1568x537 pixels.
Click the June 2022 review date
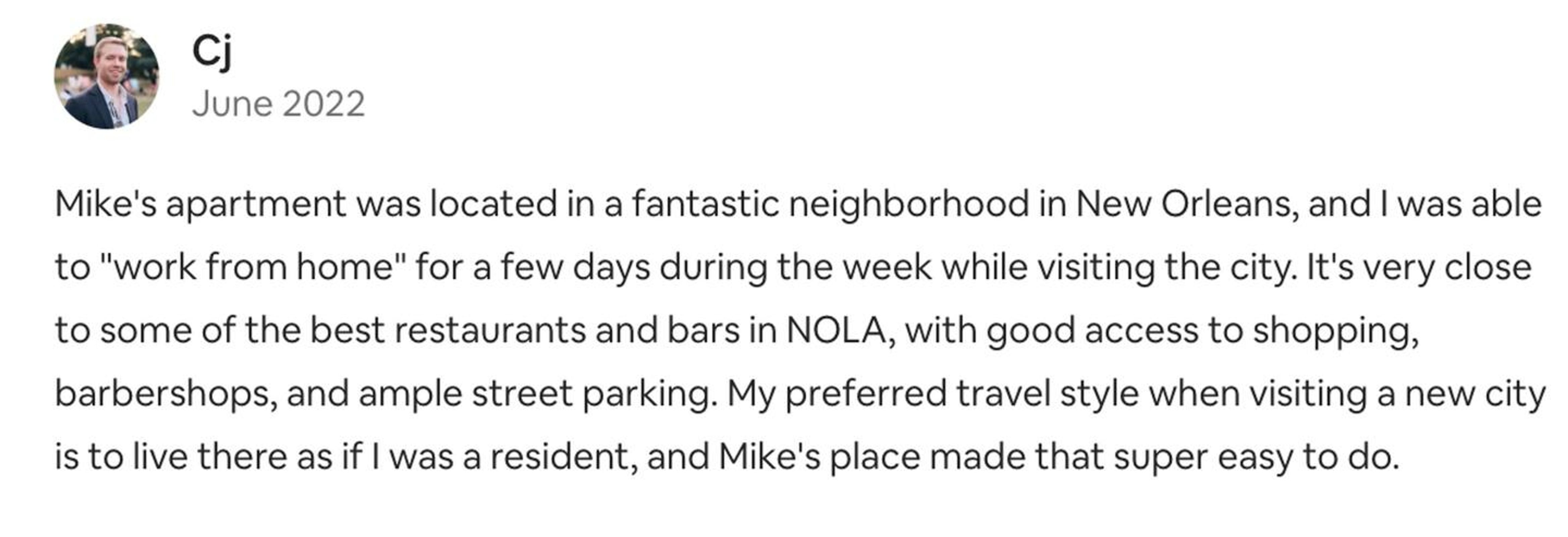point(278,104)
